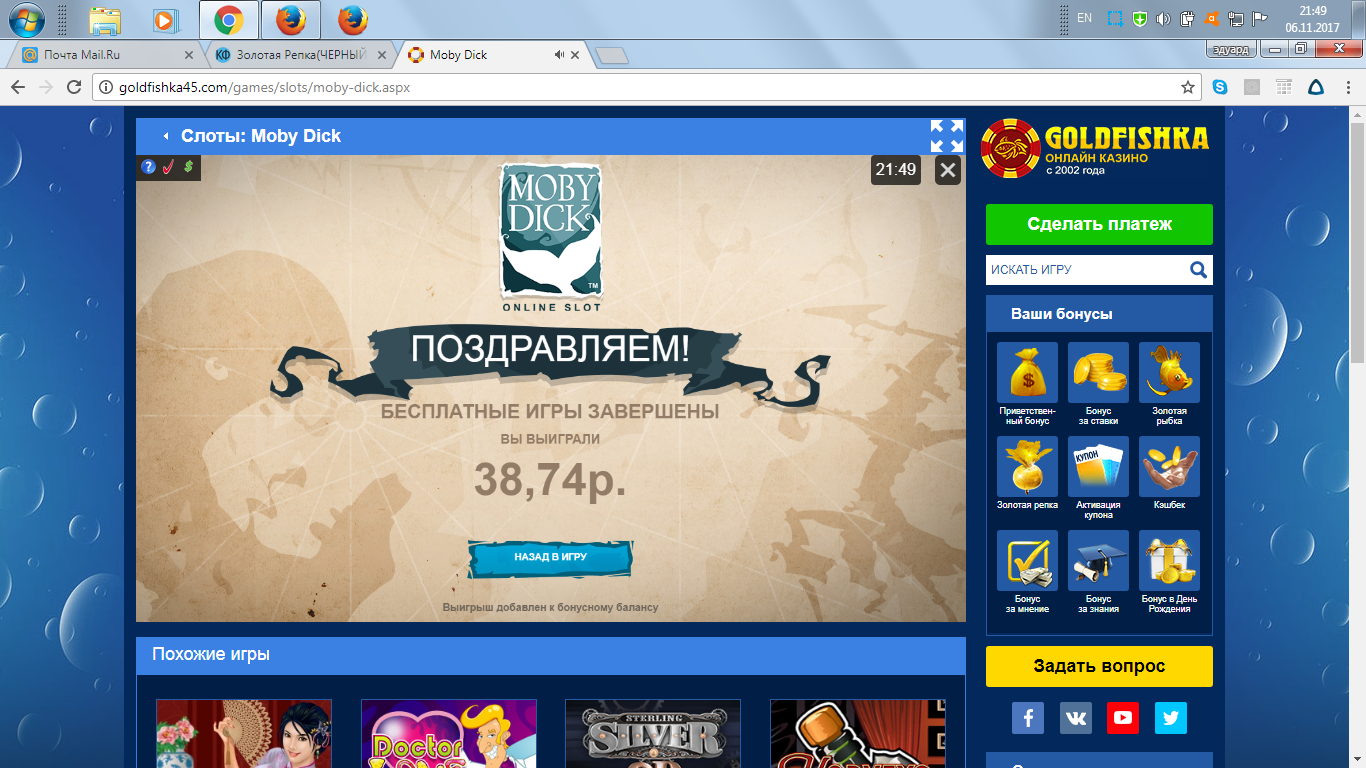Click the address bar URL

[264, 87]
